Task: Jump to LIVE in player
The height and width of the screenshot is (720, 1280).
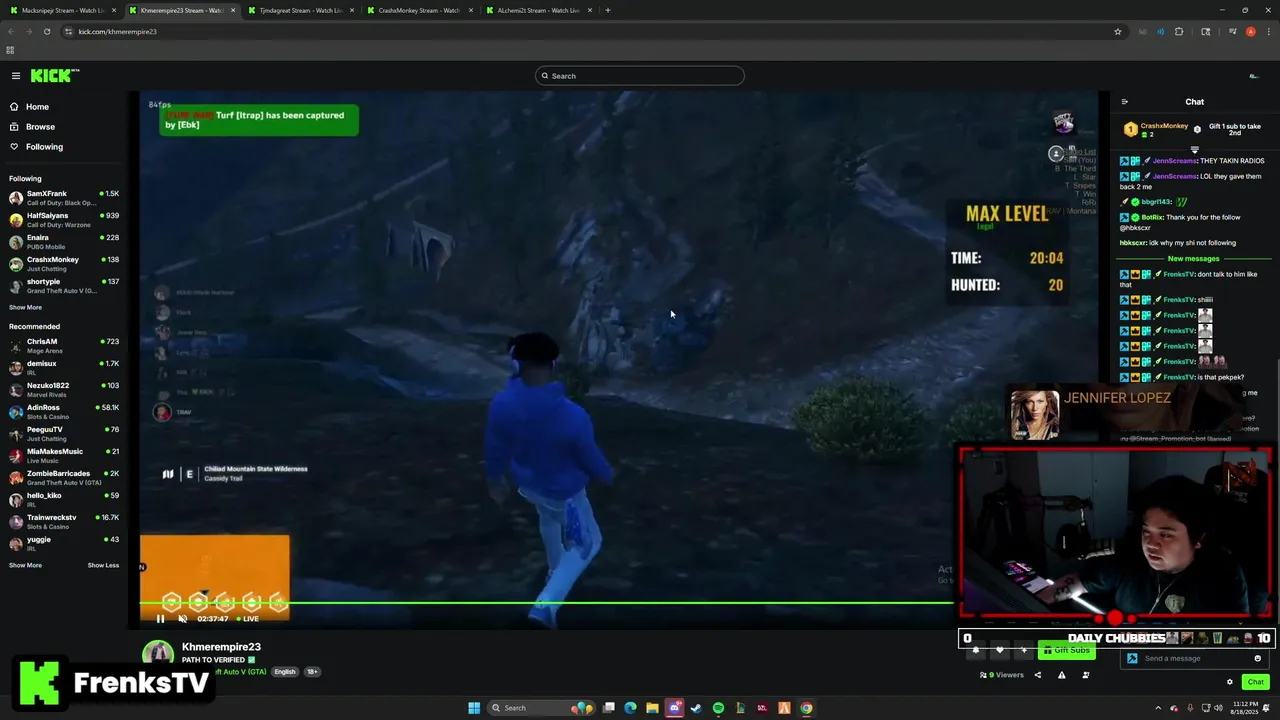Action: [x=248, y=619]
